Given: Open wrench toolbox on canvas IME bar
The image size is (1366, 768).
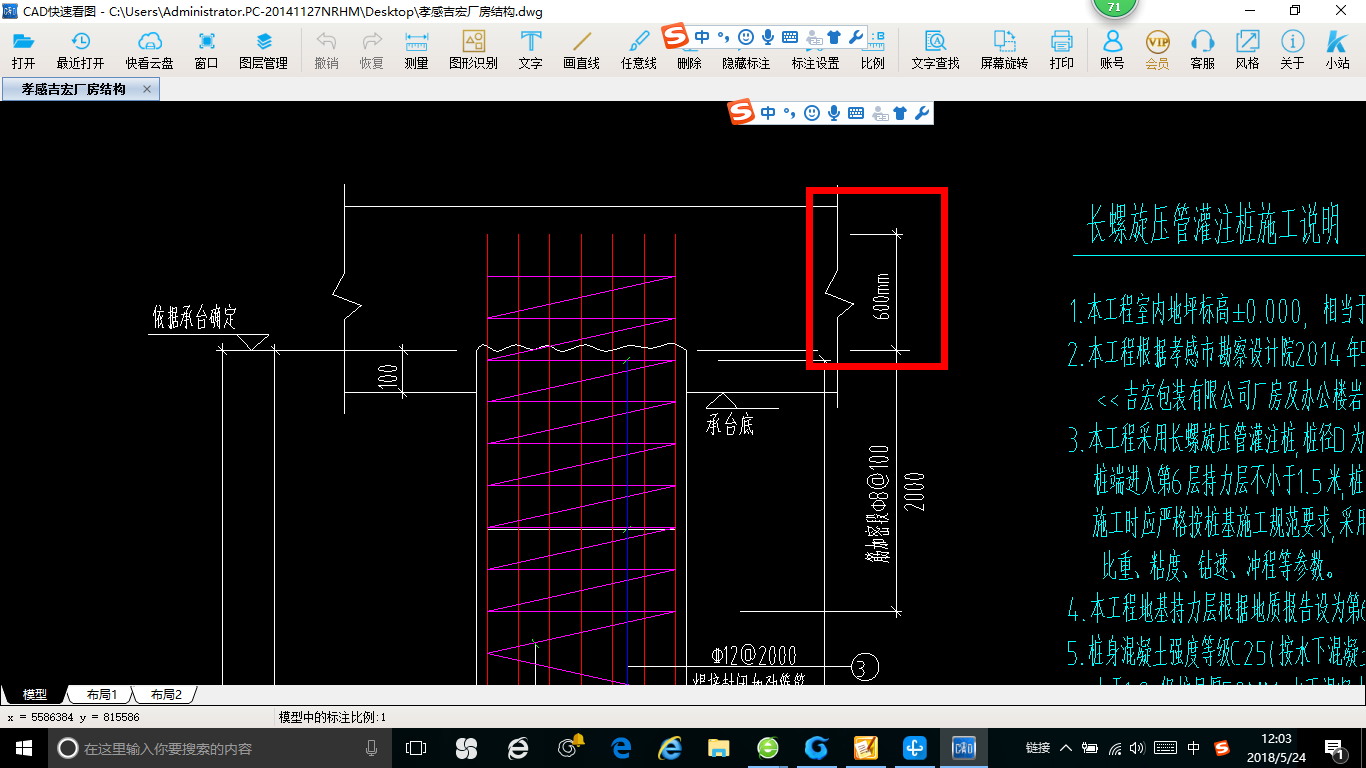Looking at the screenshot, I should 922,113.
